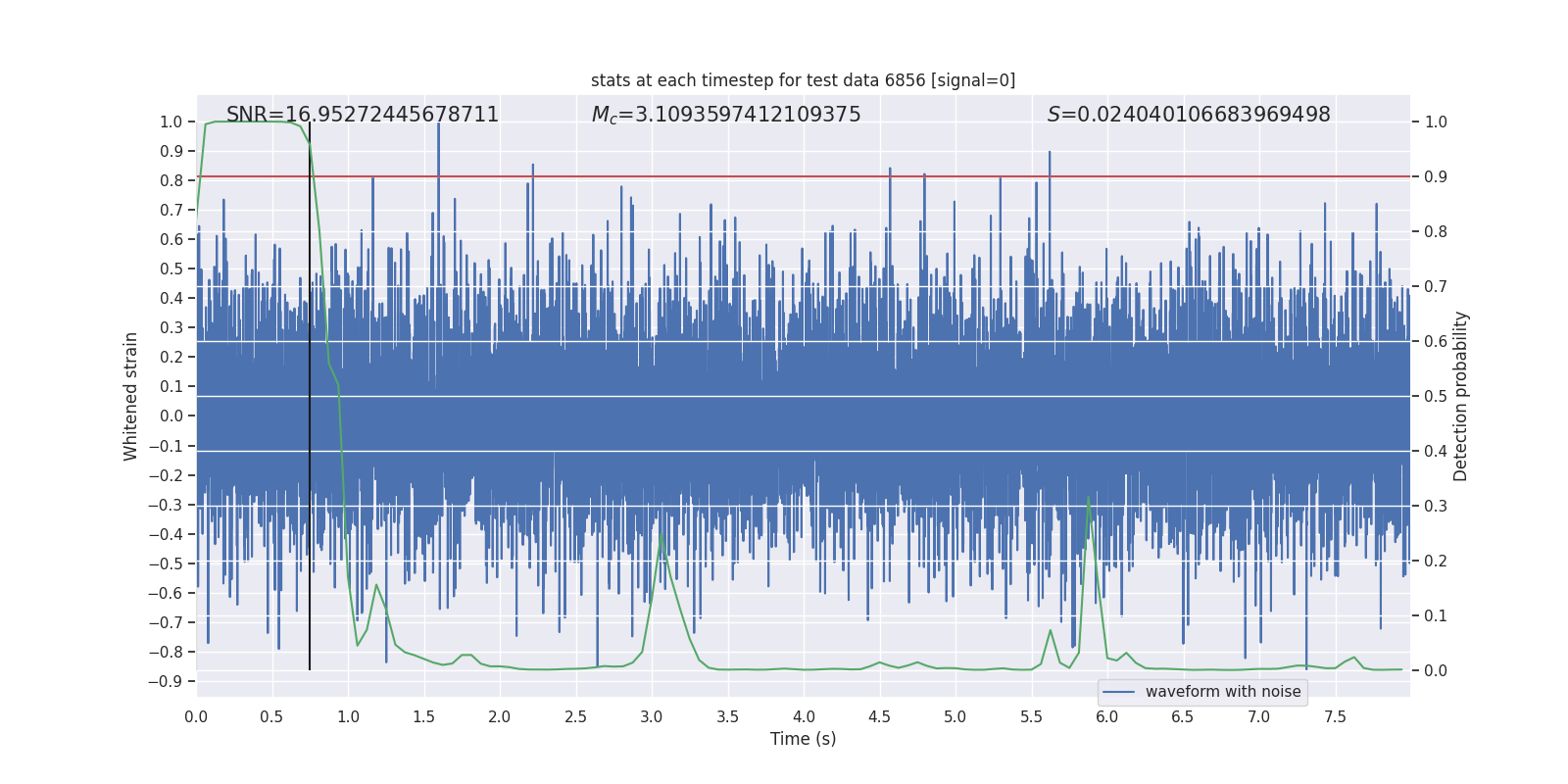The width and height of the screenshot is (1568, 784).
Task: Select the S=0.024 annotation text
Action: 1188,115
